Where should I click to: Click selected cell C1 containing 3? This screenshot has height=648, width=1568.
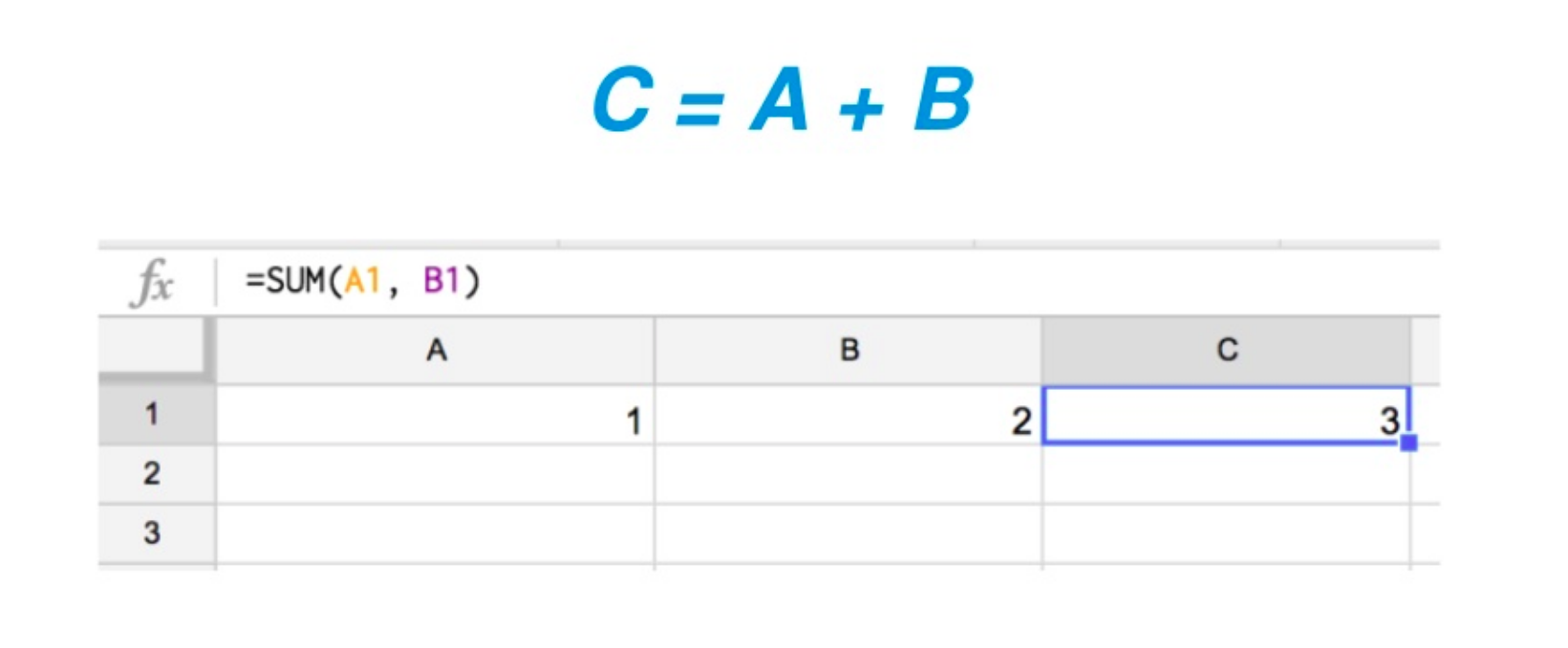pyautogui.click(x=1226, y=416)
